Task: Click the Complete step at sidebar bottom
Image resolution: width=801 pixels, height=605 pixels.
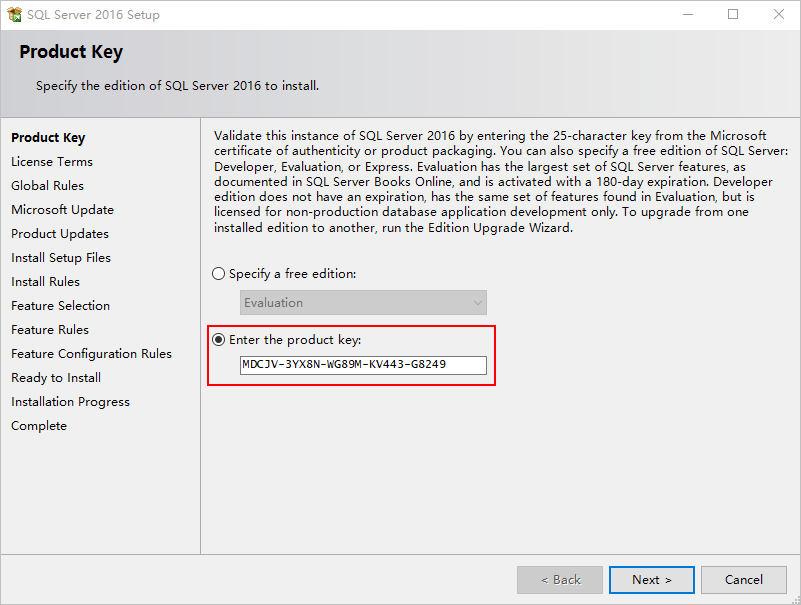Action: pyautogui.click(x=39, y=425)
